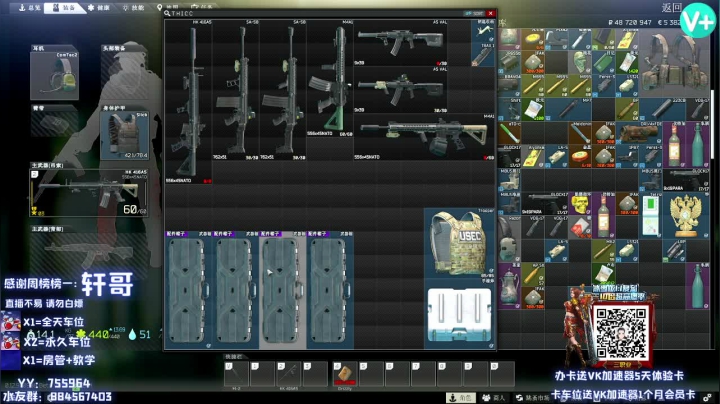The image size is (720, 404).
Task: Select the USEC plate carrier in container
Action: [459, 243]
